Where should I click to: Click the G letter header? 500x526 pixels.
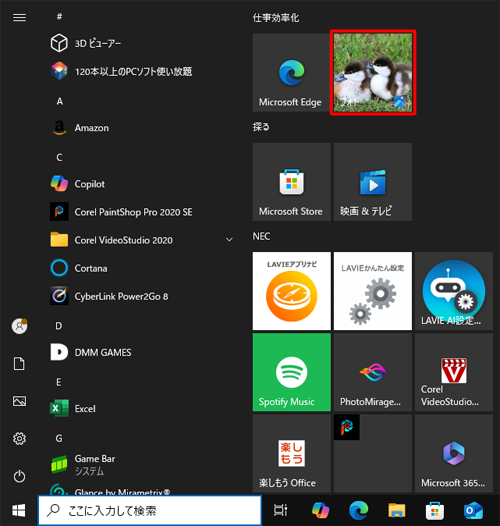click(x=59, y=438)
